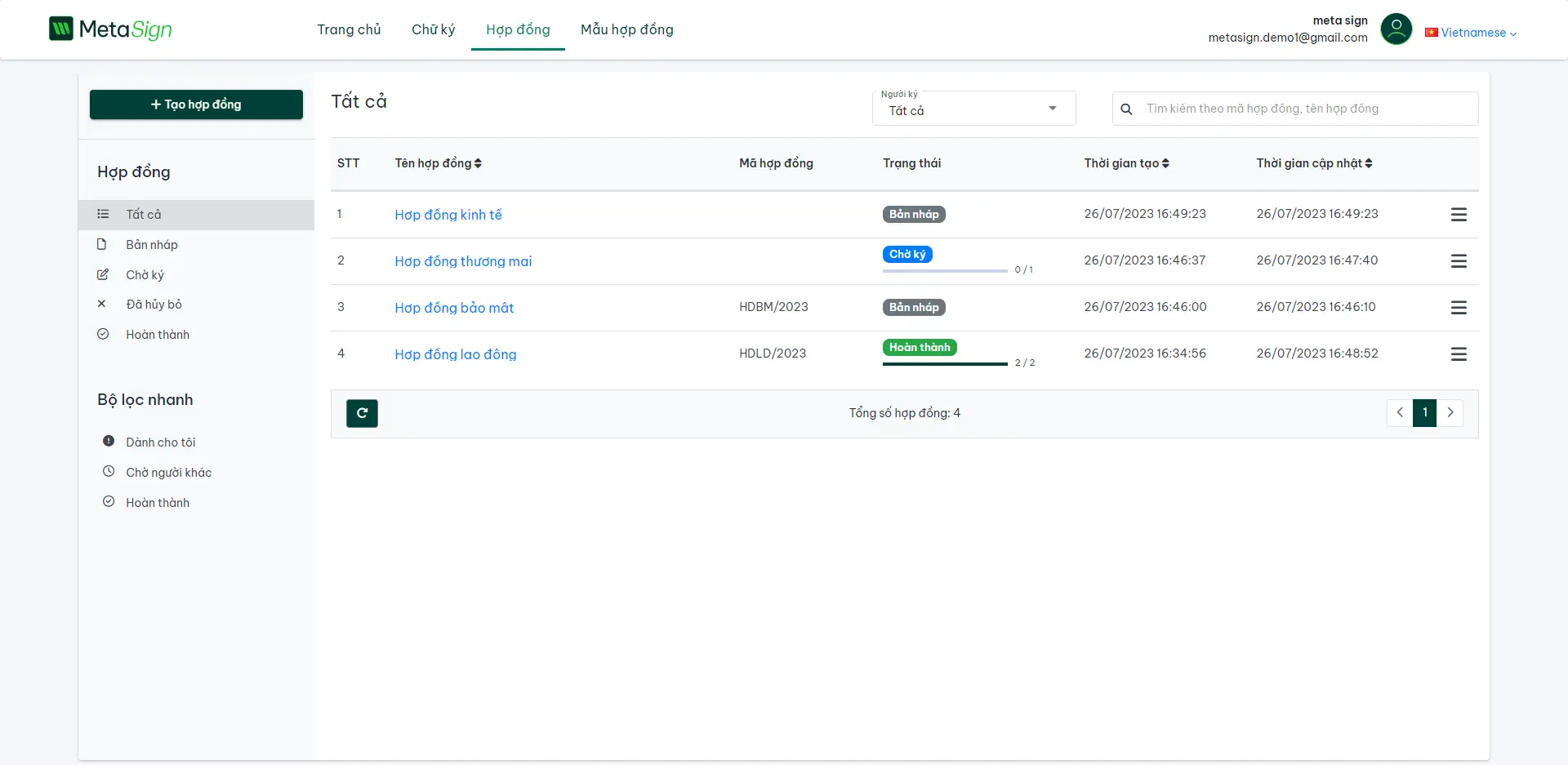The width and height of the screenshot is (1568, 765).
Task: Sort by Tên hợp đồng column
Action: [x=439, y=163]
